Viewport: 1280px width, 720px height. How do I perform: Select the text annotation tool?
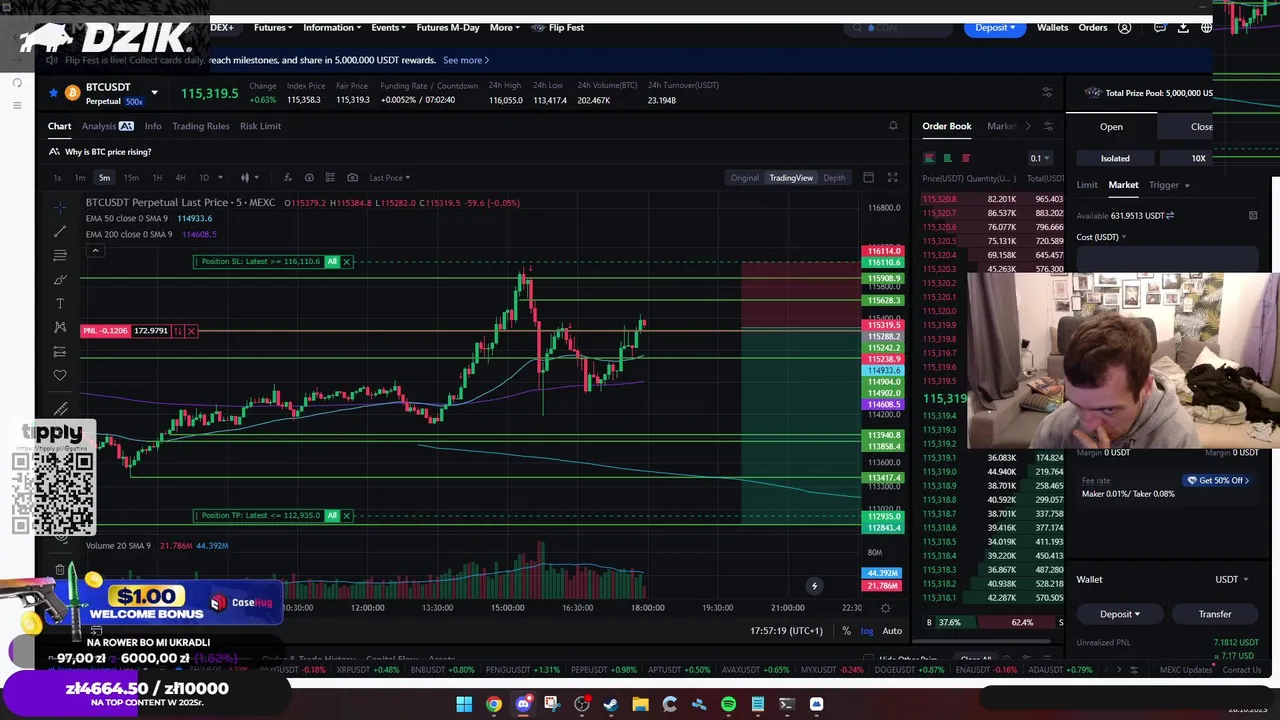coord(60,303)
